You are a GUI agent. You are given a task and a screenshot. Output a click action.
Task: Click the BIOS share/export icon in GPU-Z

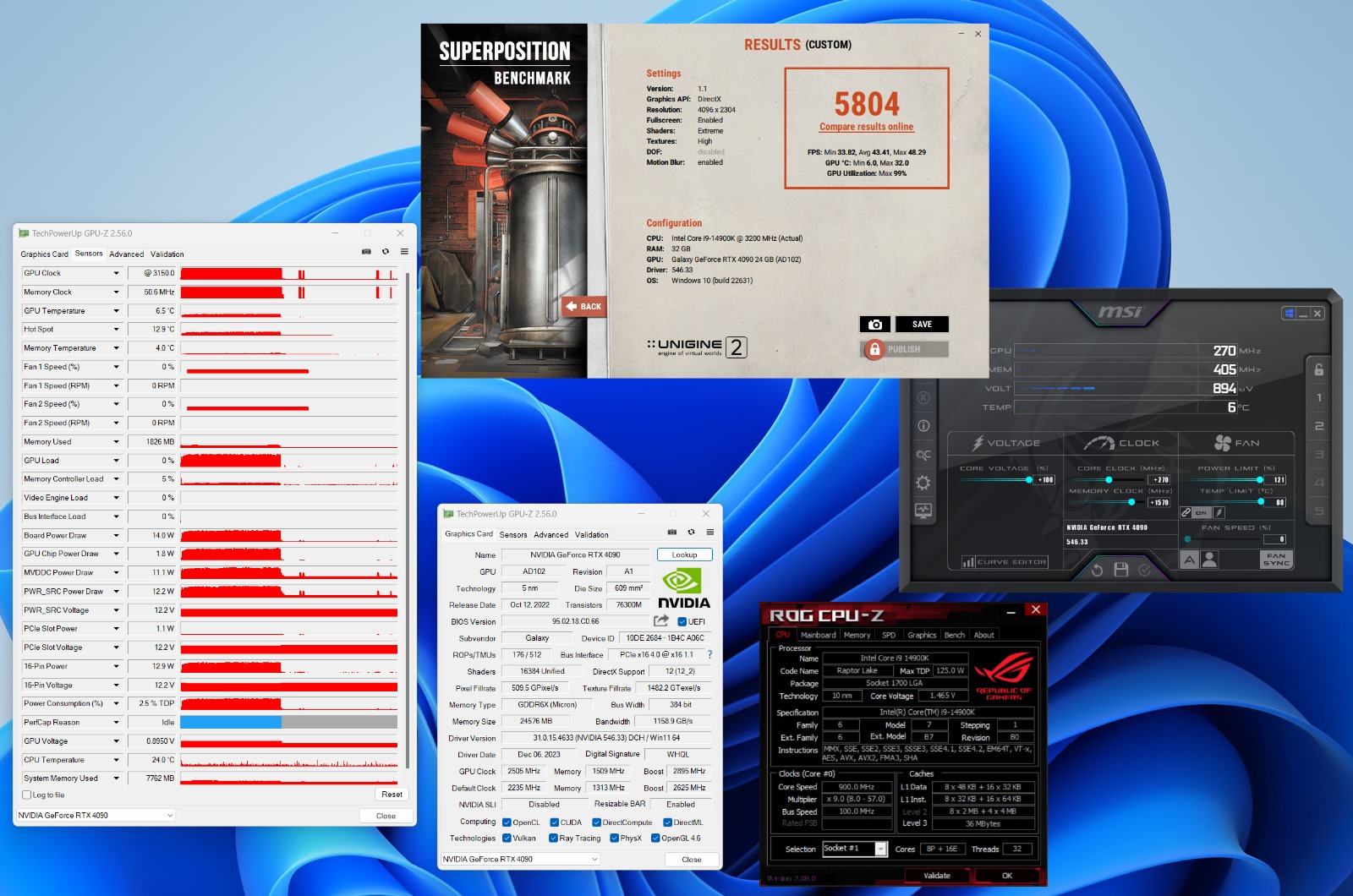pyautogui.click(x=661, y=621)
